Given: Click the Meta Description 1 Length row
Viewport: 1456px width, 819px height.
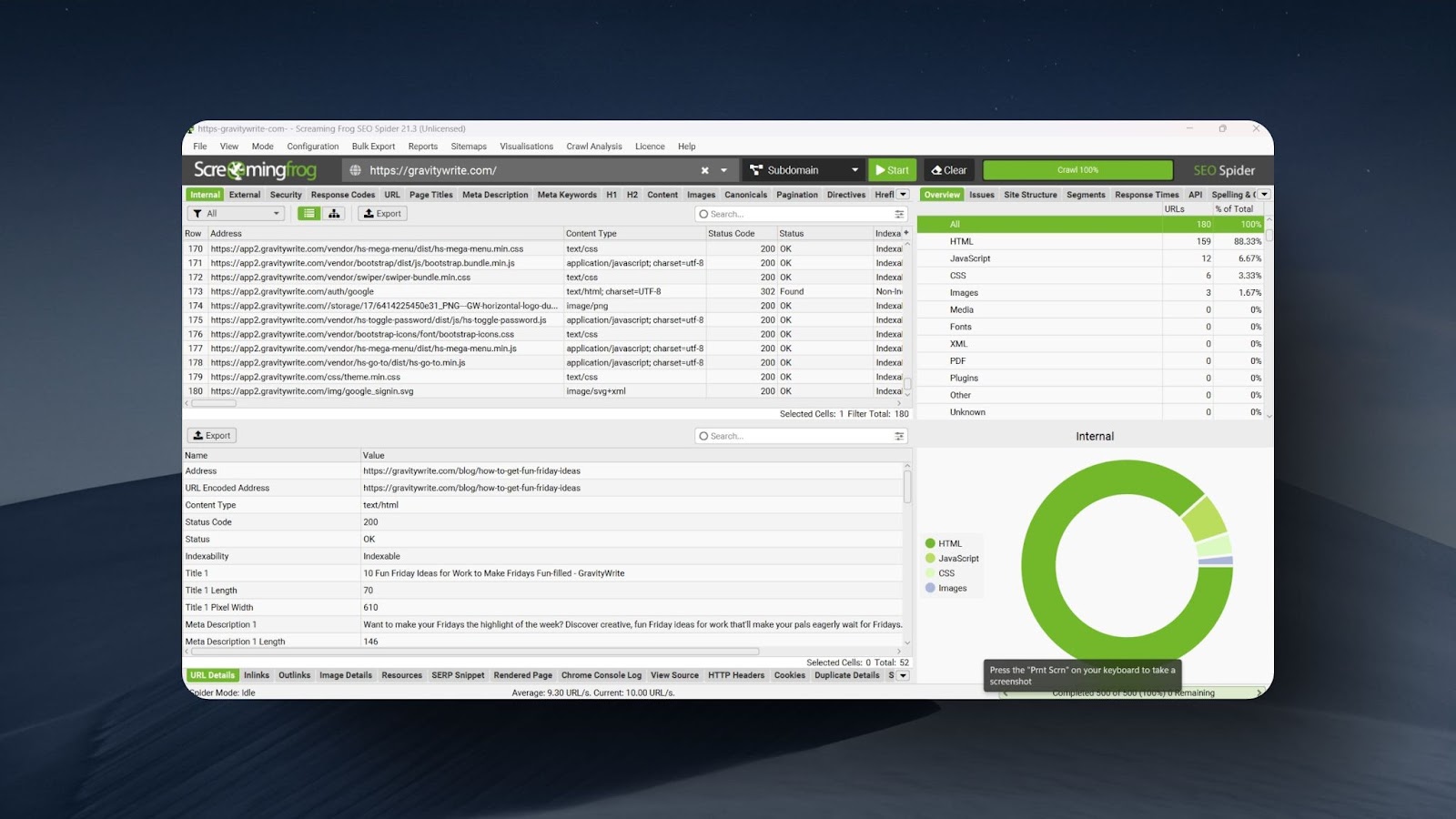Looking at the screenshot, I should (544, 642).
